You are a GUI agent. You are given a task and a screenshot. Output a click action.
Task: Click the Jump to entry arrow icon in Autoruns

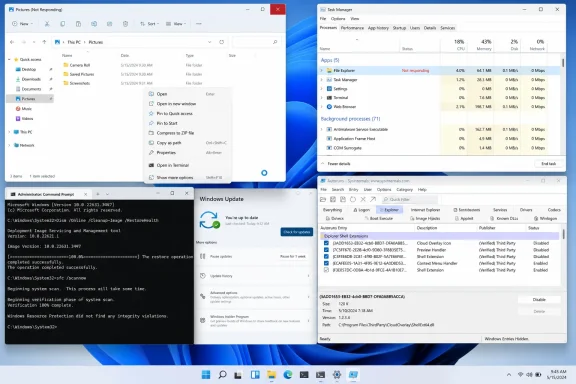point(373,199)
